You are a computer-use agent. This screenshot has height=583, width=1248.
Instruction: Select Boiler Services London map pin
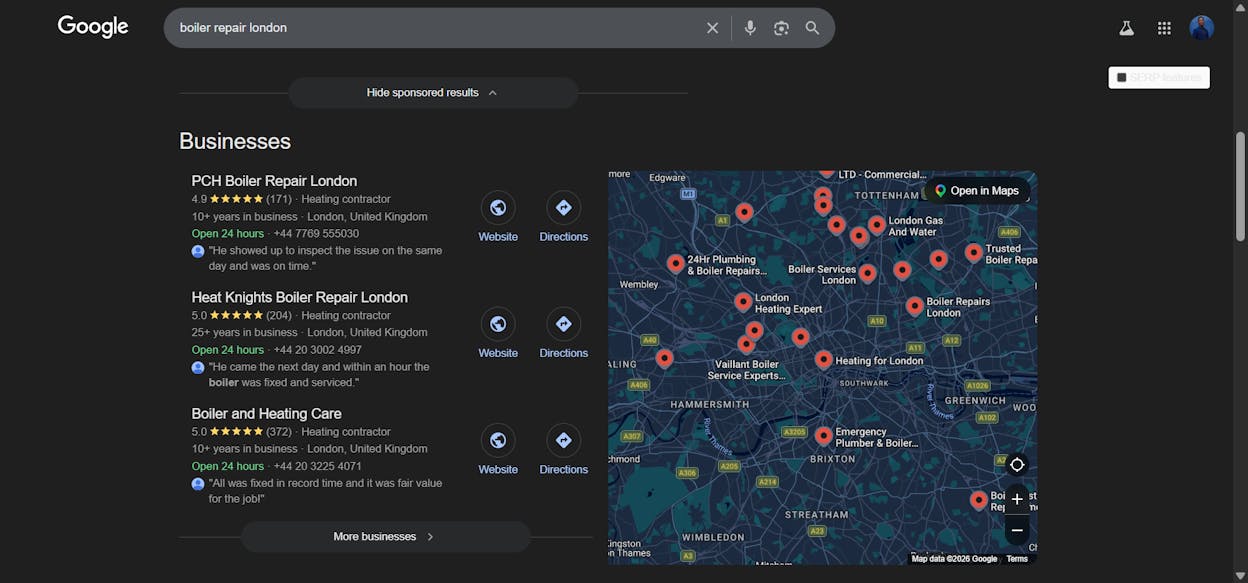click(867, 273)
